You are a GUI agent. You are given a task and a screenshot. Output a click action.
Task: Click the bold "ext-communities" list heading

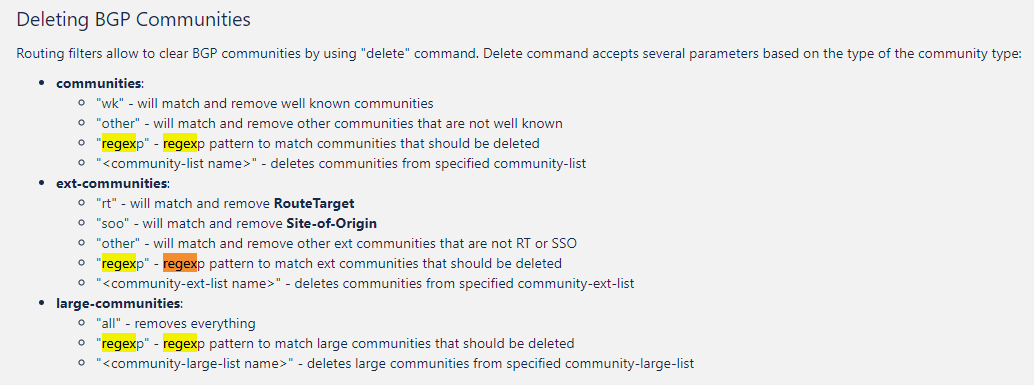click(x=112, y=183)
